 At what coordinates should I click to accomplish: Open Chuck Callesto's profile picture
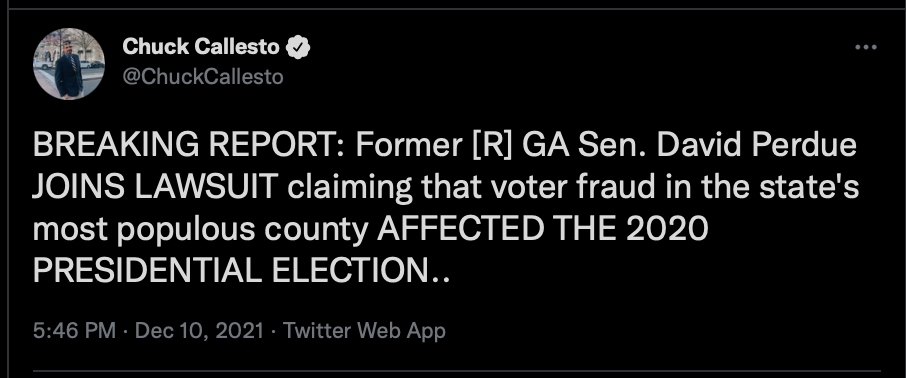click(x=69, y=64)
